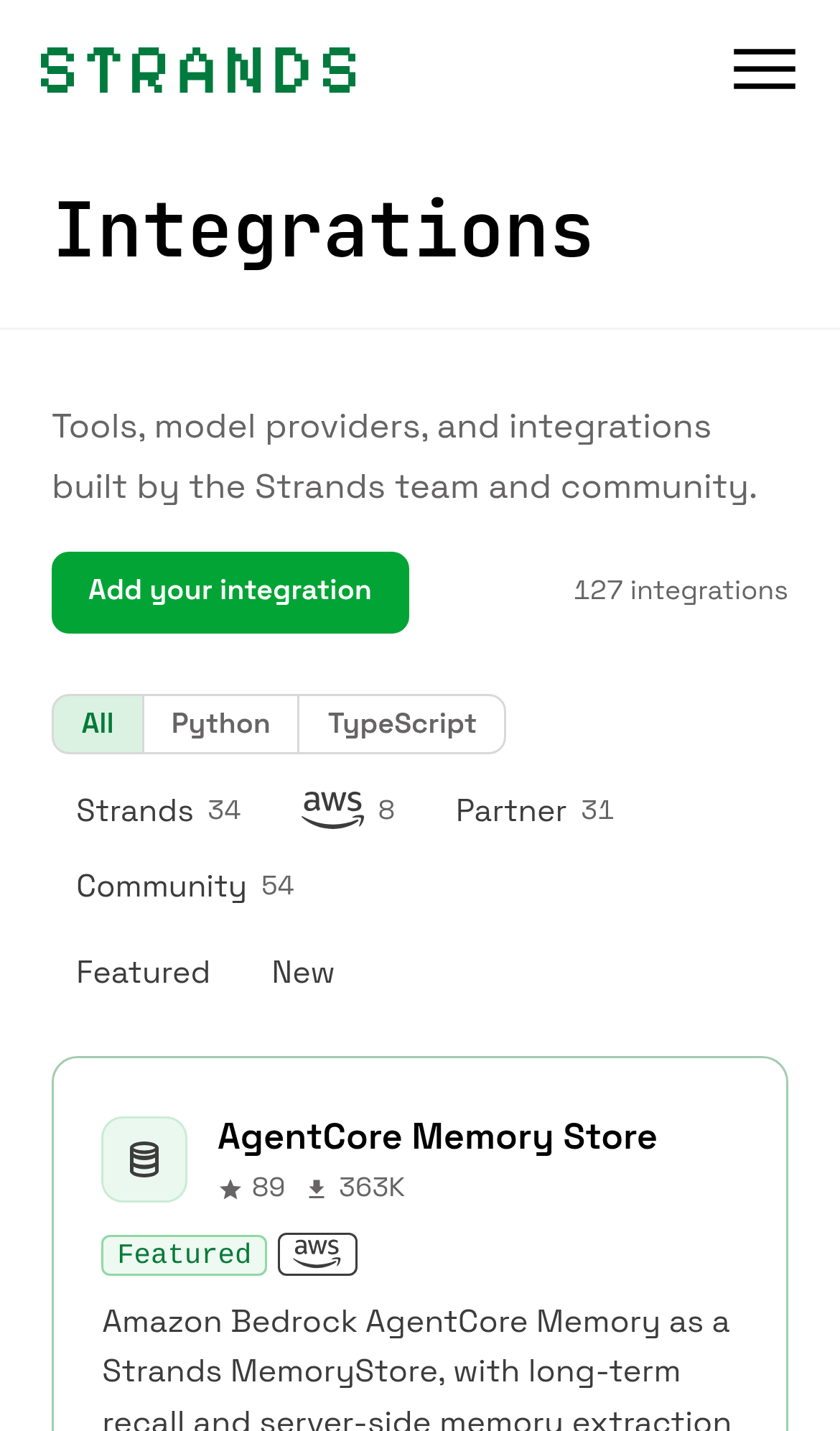
Task: Select the All language filter
Action: pyautogui.click(x=98, y=723)
